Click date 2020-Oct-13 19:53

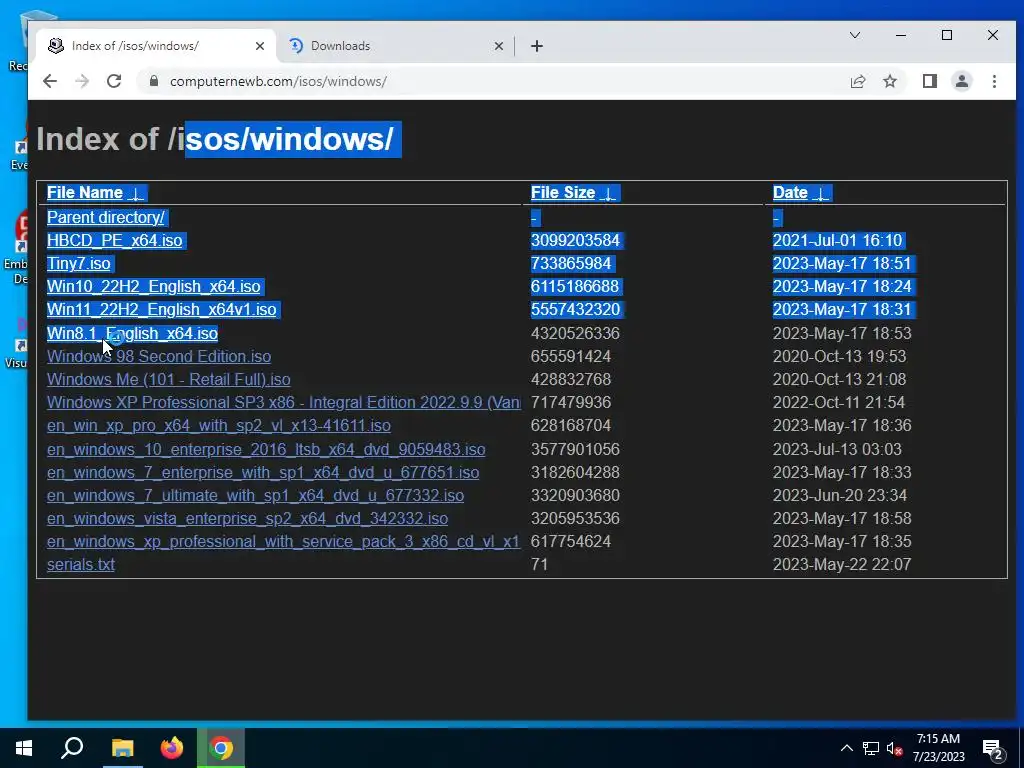coord(839,357)
